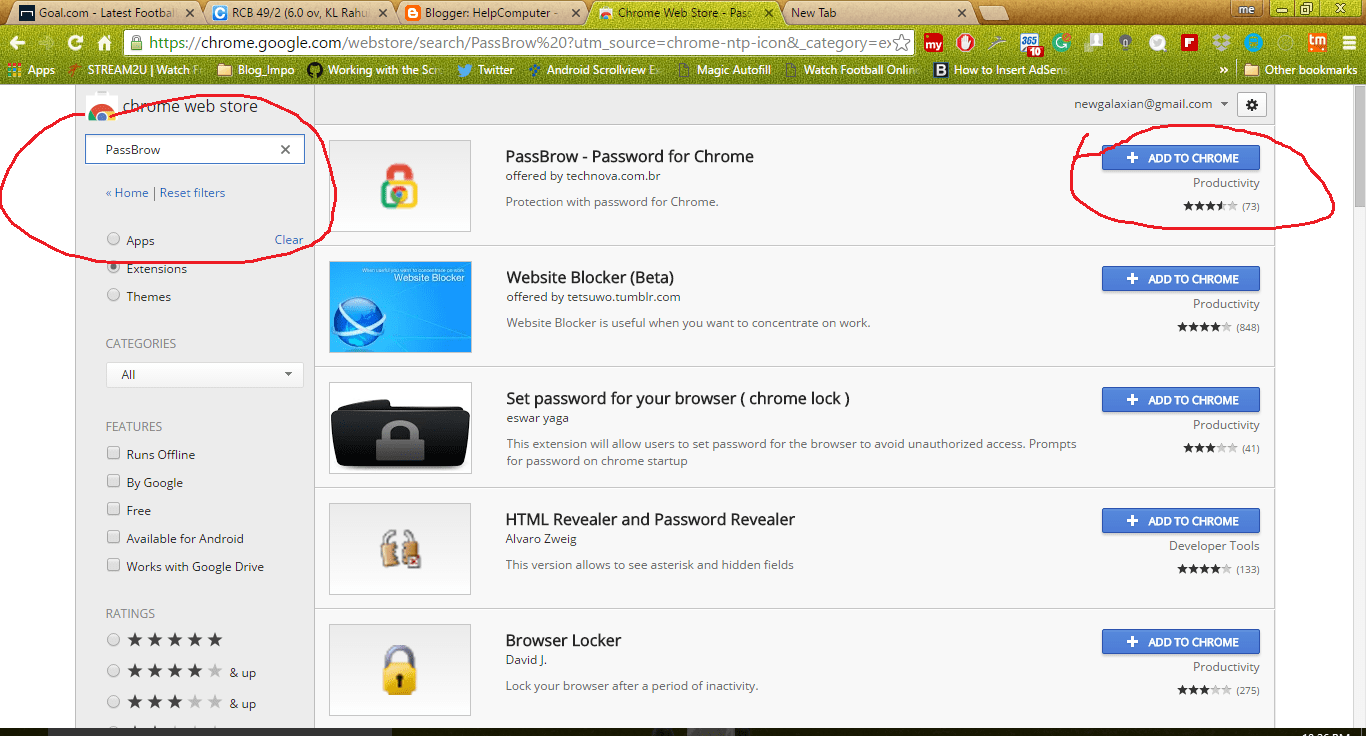The height and width of the screenshot is (736, 1366).
Task: Open the Chrome hamburger menu
Action: [x=1348, y=43]
